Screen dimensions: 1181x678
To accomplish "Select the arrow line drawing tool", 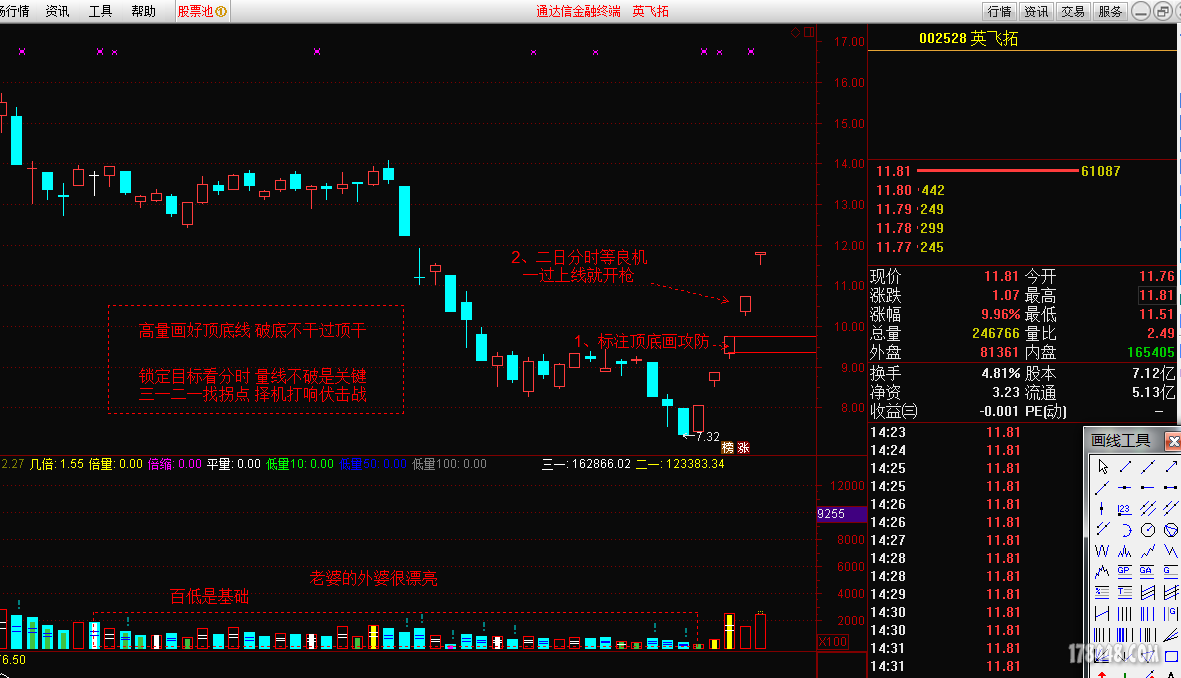I will (1171, 466).
